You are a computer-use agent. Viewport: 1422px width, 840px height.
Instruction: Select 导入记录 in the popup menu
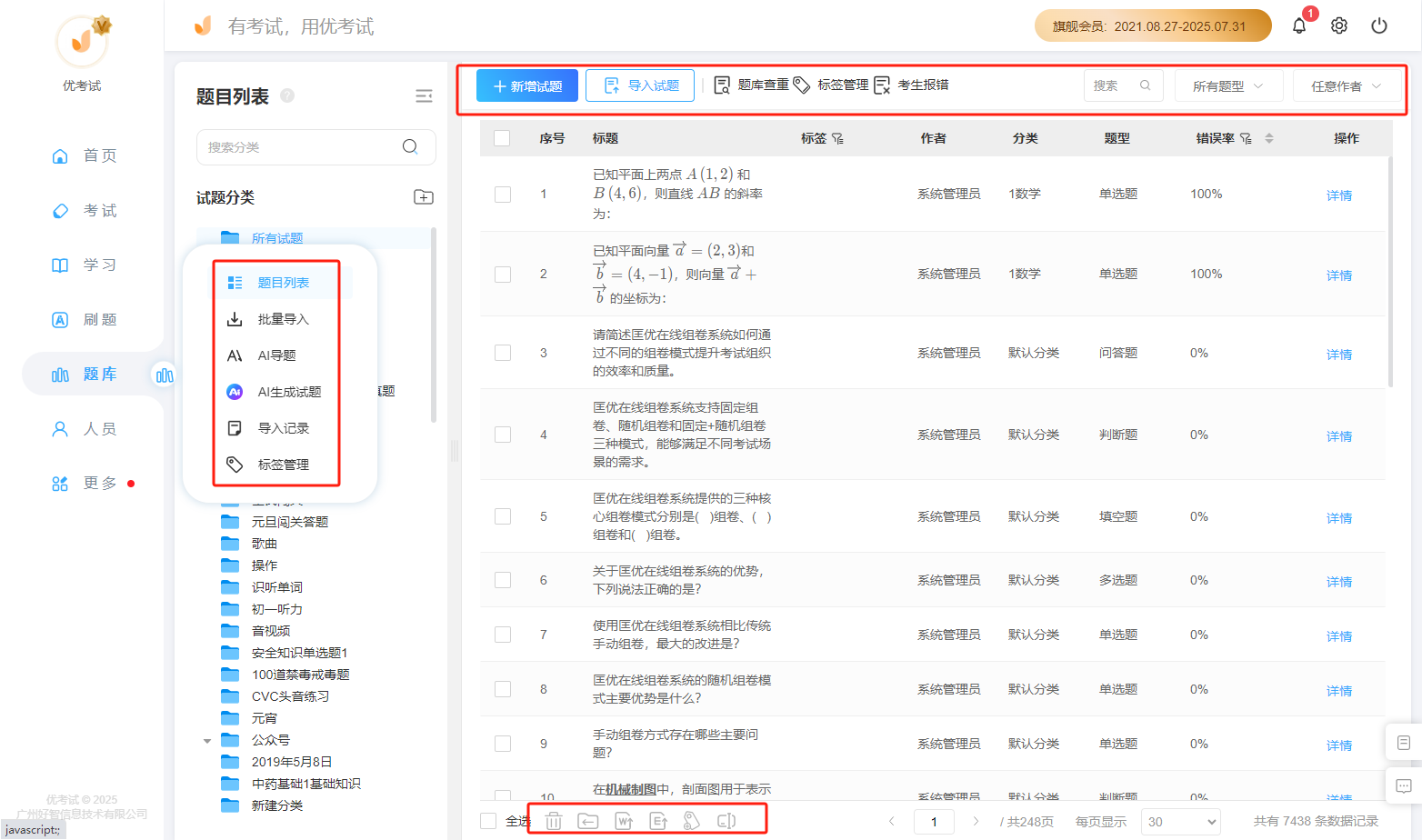[283, 428]
